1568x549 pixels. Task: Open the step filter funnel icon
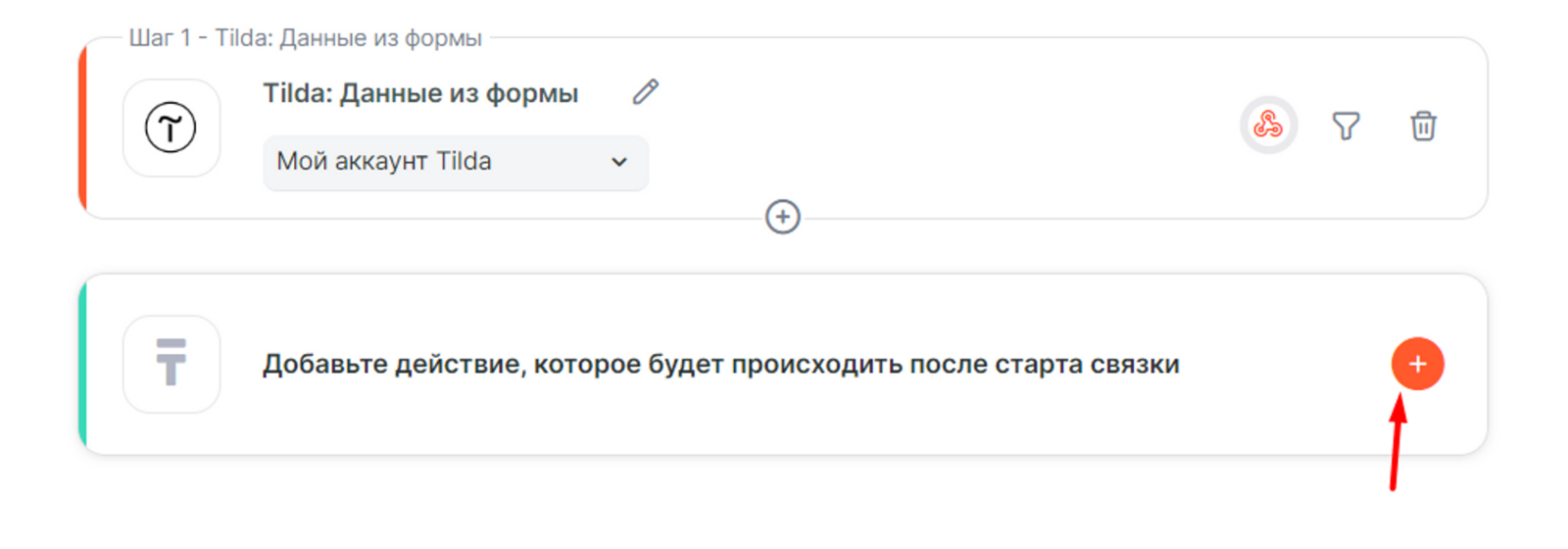[1346, 125]
